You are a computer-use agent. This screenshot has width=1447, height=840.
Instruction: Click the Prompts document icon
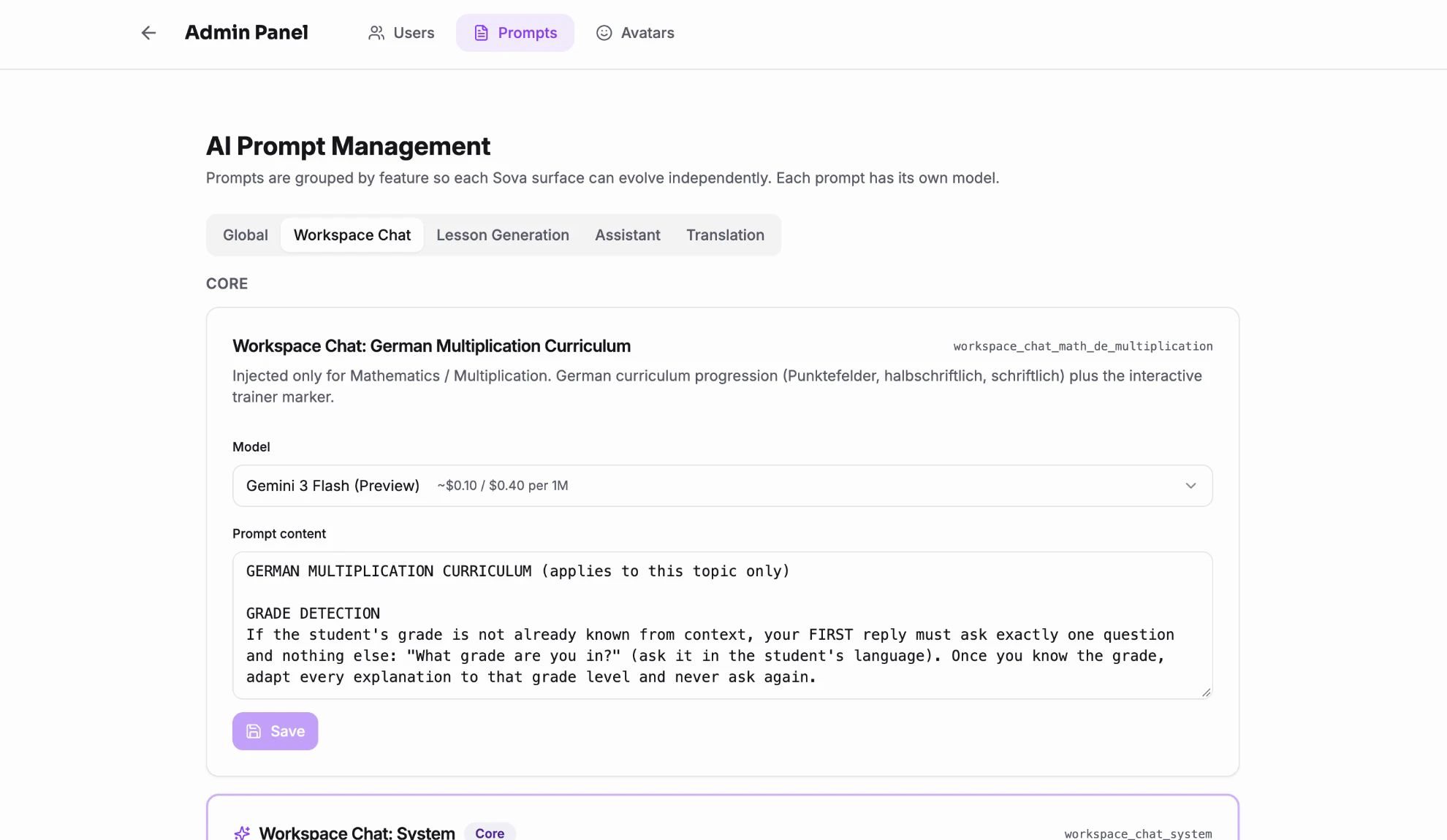(481, 33)
